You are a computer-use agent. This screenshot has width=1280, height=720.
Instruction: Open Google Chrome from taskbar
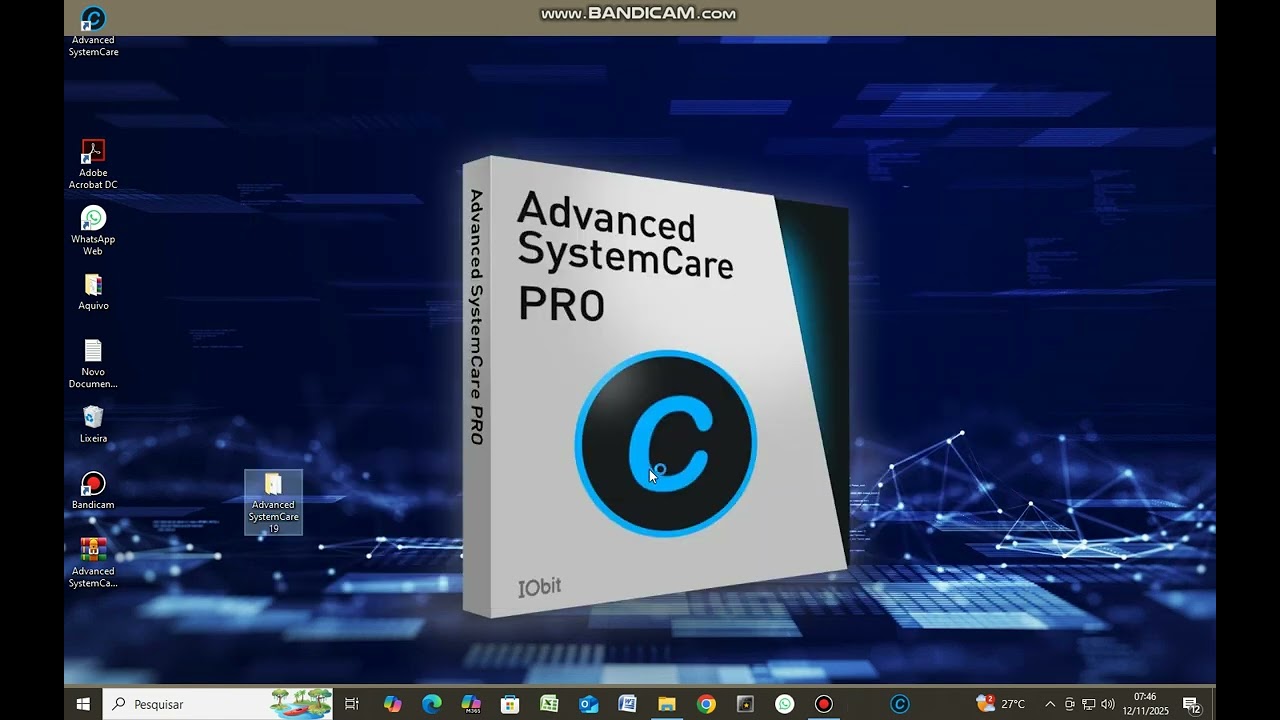[x=706, y=704]
